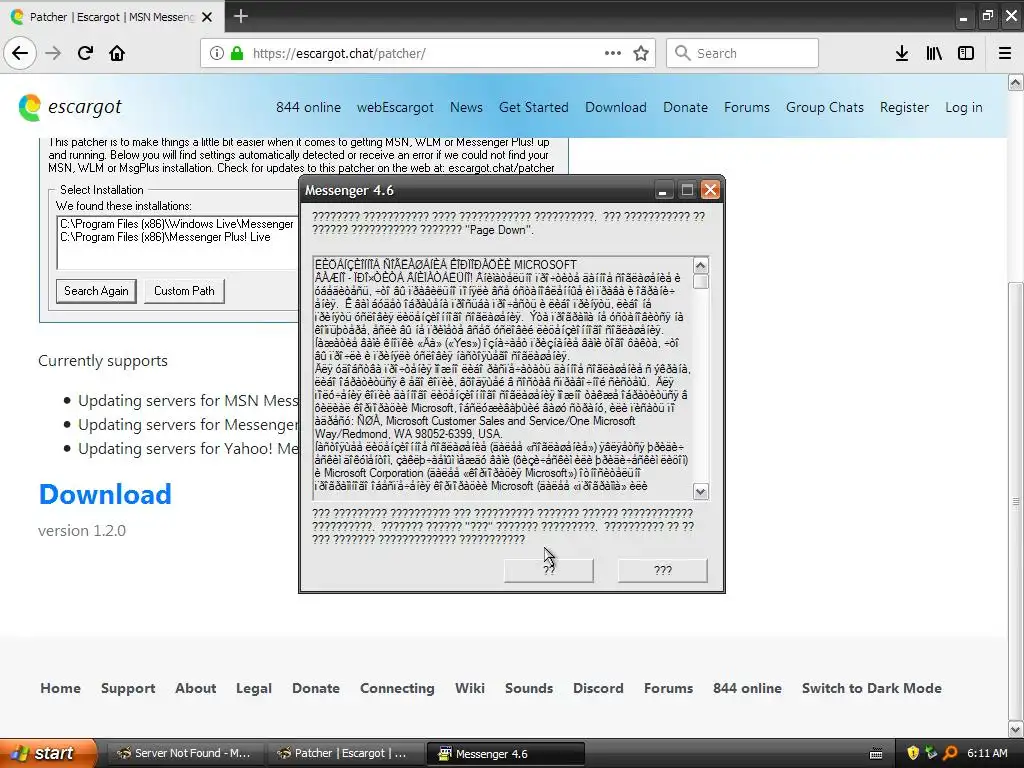
Task: Go back with the browser back arrow
Action: coord(20,53)
